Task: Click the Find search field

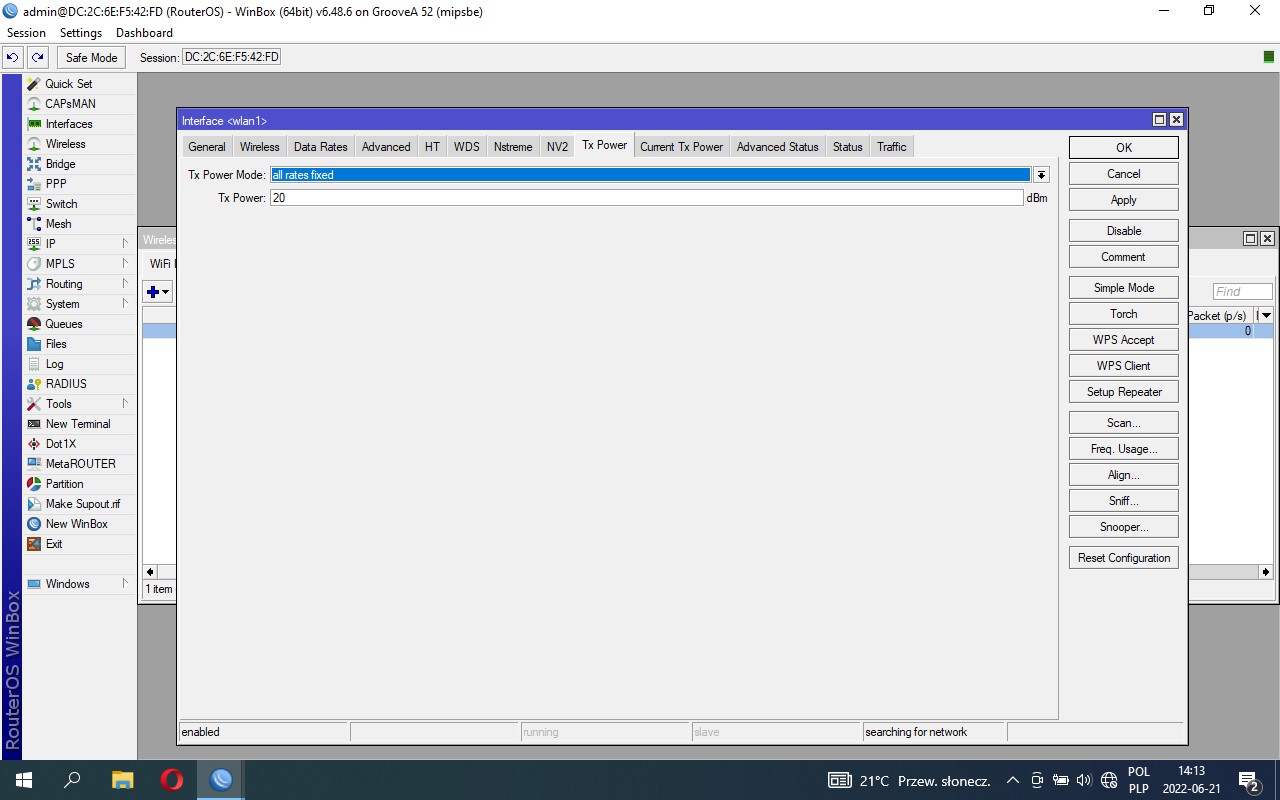Action: point(1243,292)
